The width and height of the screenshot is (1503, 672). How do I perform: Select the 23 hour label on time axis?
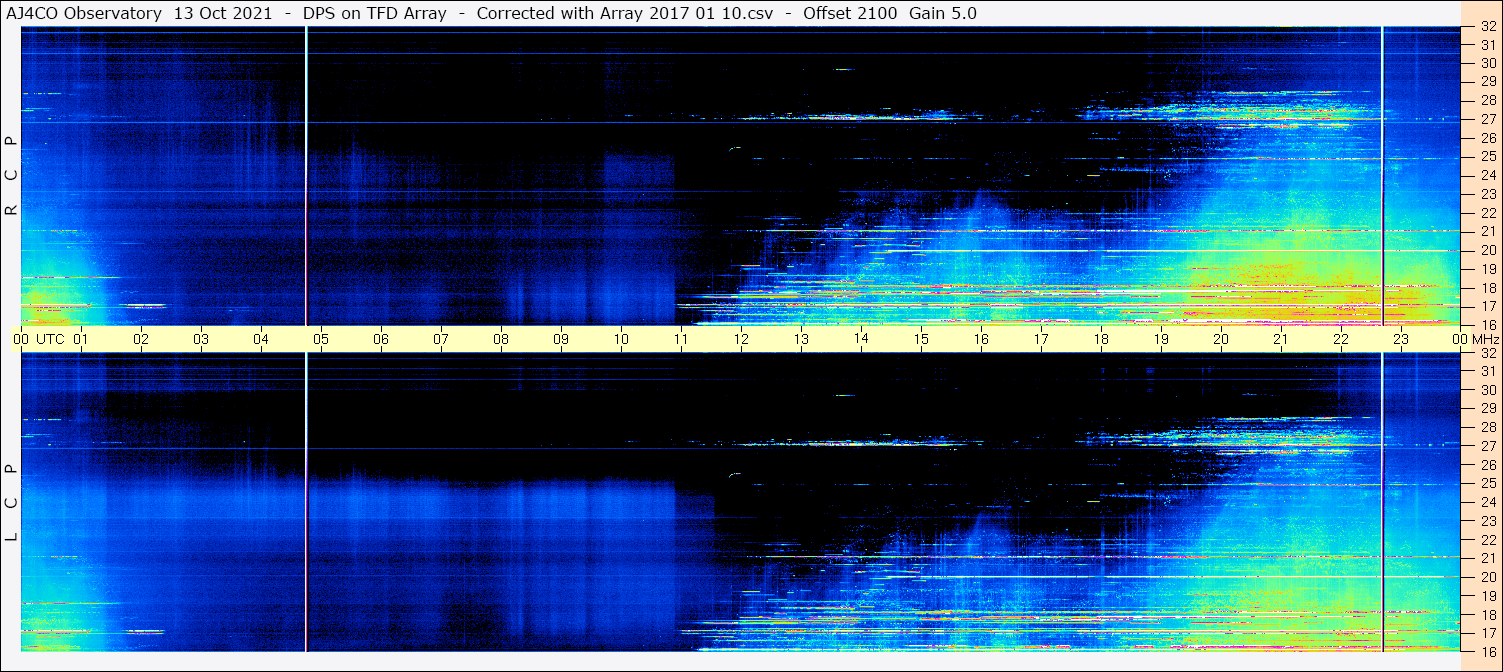(1401, 339)
